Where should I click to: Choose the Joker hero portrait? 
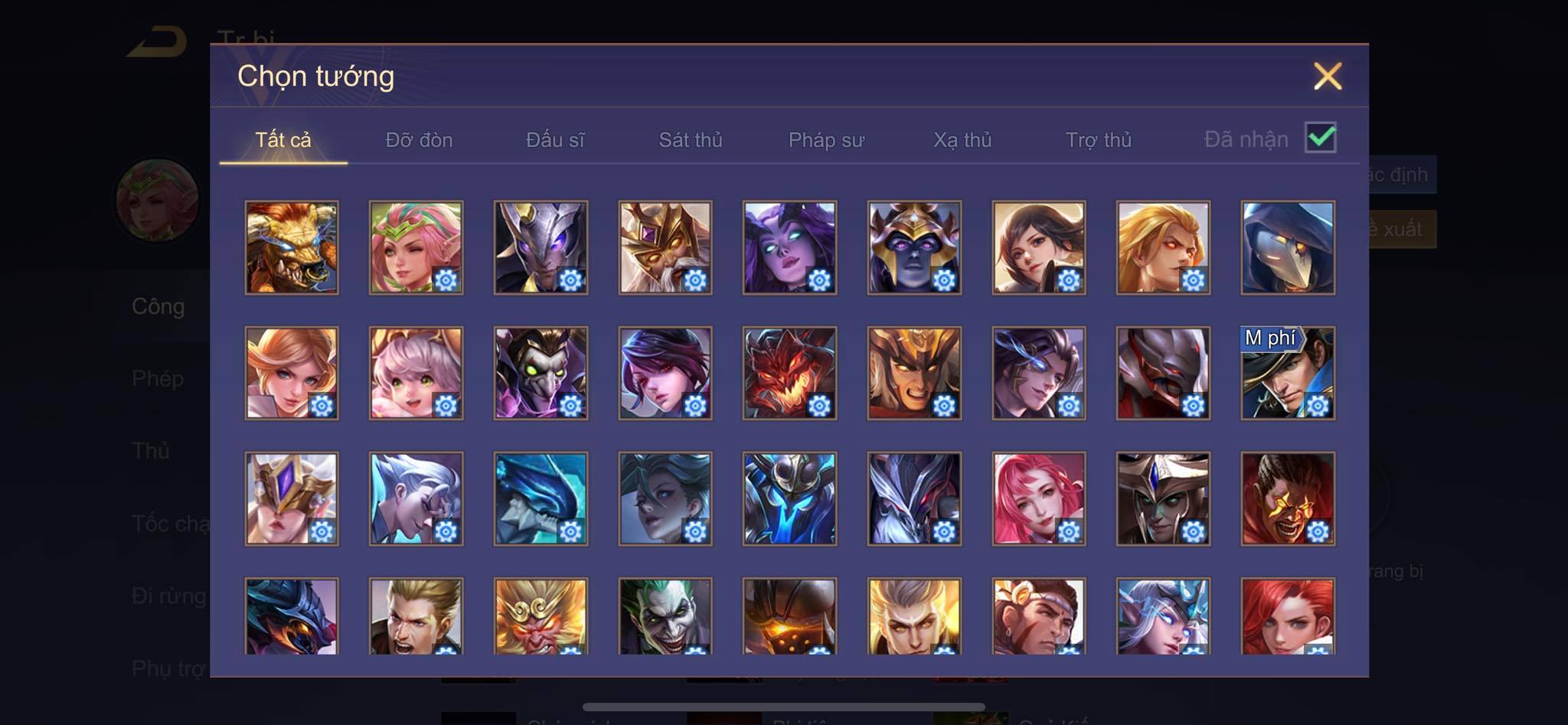pos(665,616)
